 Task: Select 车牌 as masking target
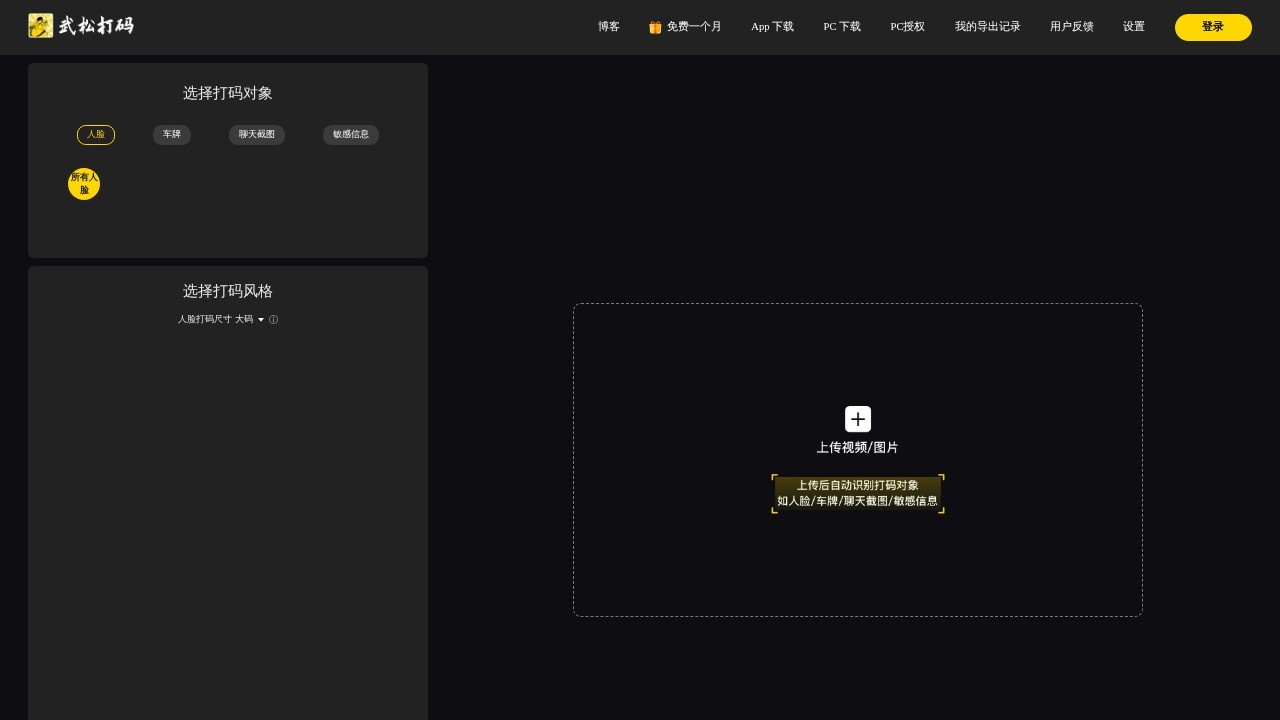coord(172,135)
